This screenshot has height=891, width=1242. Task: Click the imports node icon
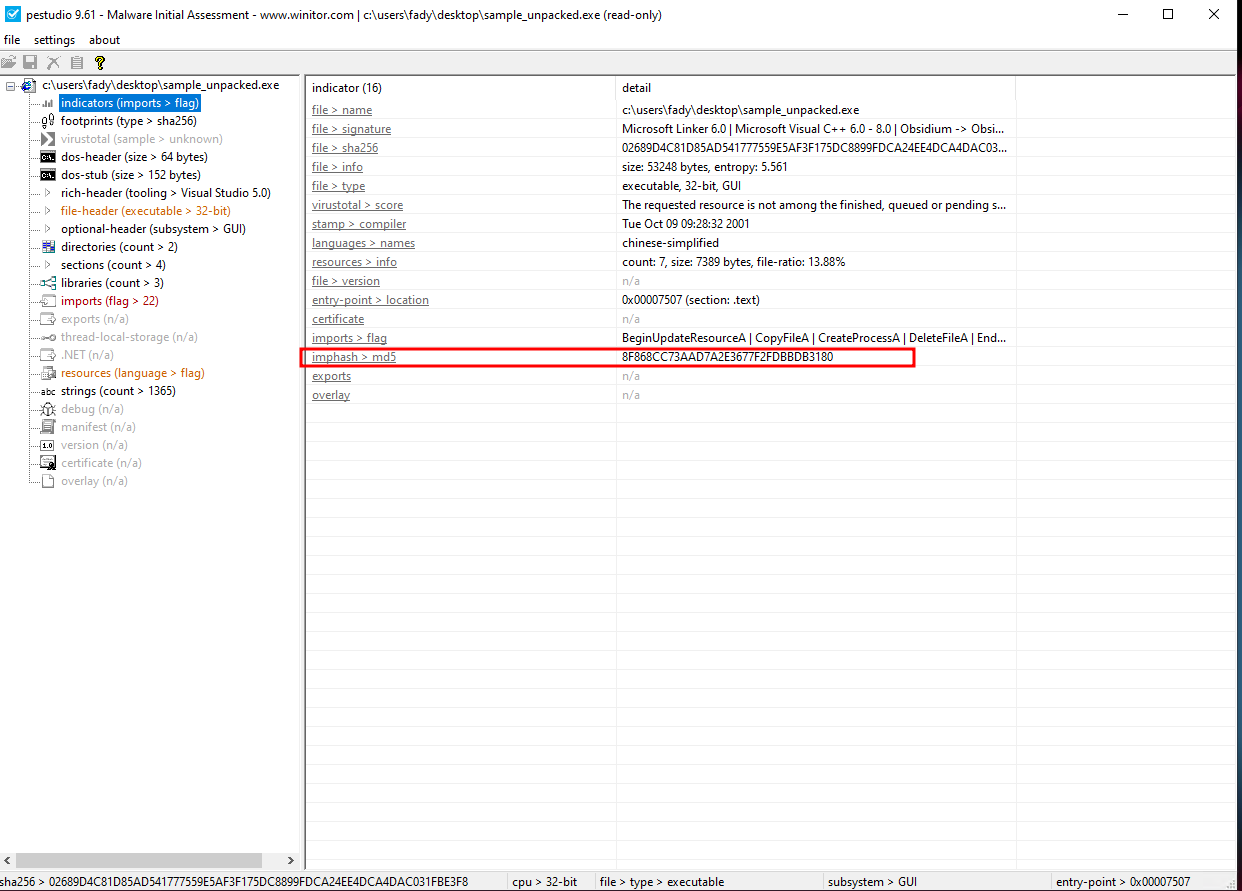(48, 301)
